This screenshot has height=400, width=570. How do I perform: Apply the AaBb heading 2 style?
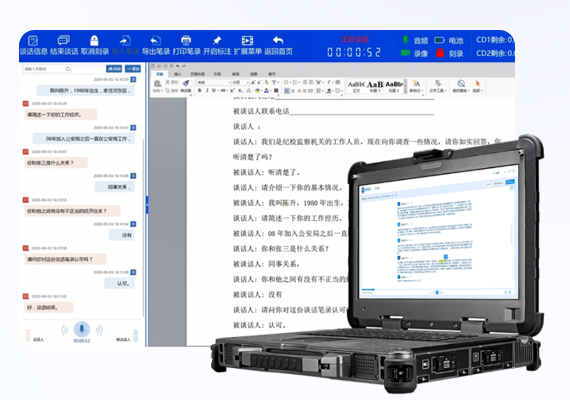click(394, 87)
